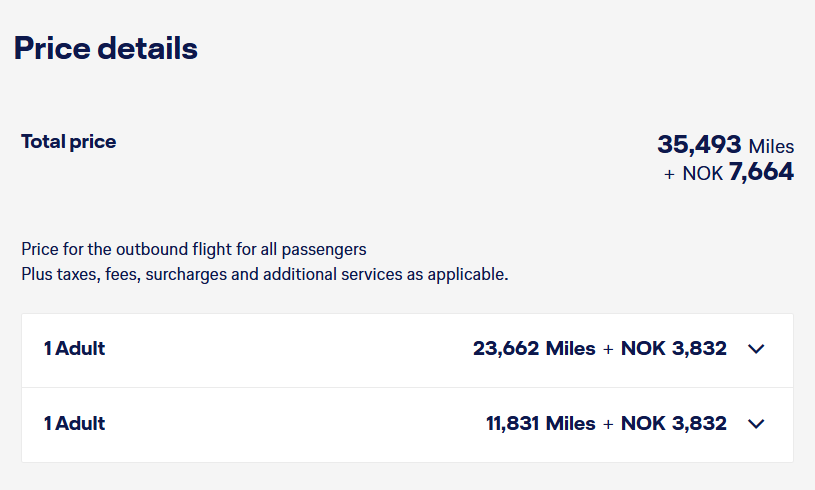Click '1 Adult' in the 23,662 Miles row
The height and width of the screenshot is (490, 815).
coord(74,349)
